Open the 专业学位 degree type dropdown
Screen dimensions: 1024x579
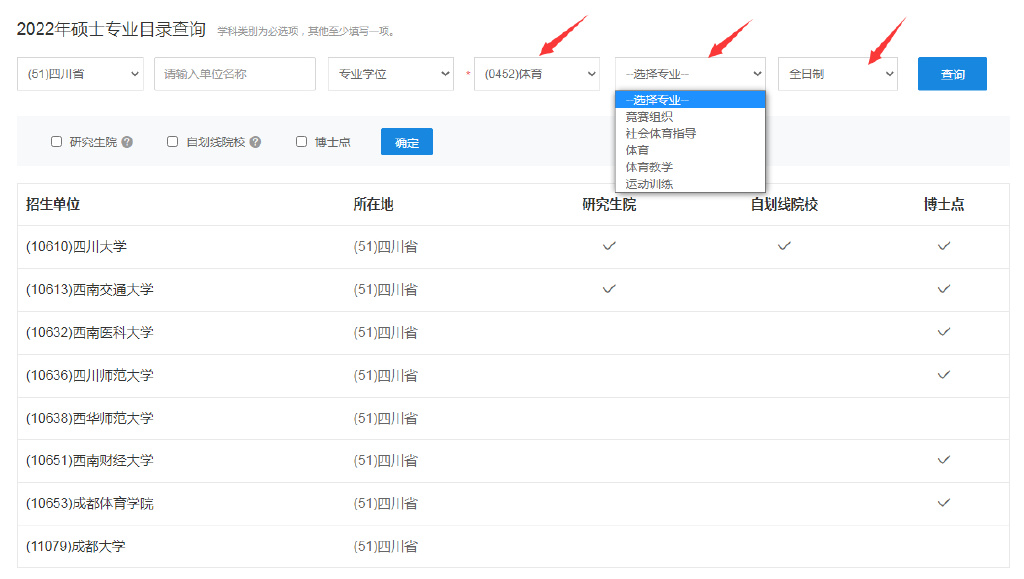click(389, 74)
